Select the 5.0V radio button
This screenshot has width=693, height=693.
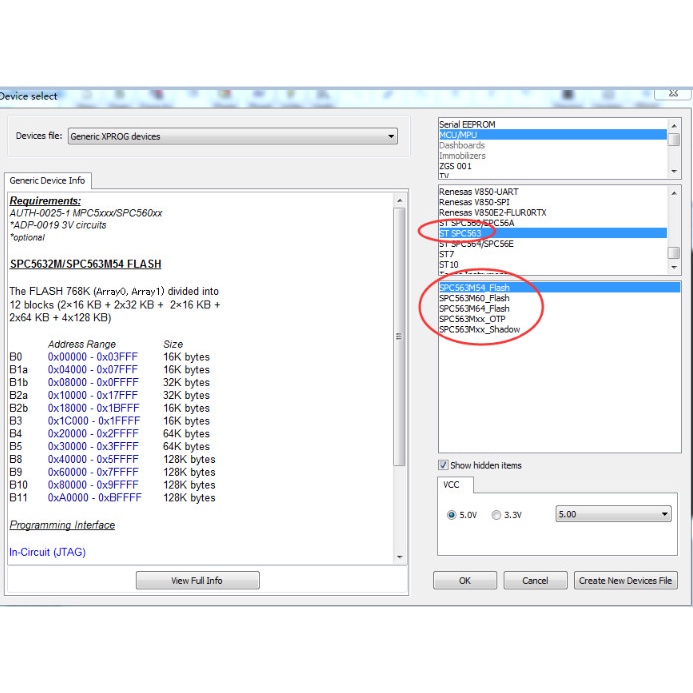452,515
